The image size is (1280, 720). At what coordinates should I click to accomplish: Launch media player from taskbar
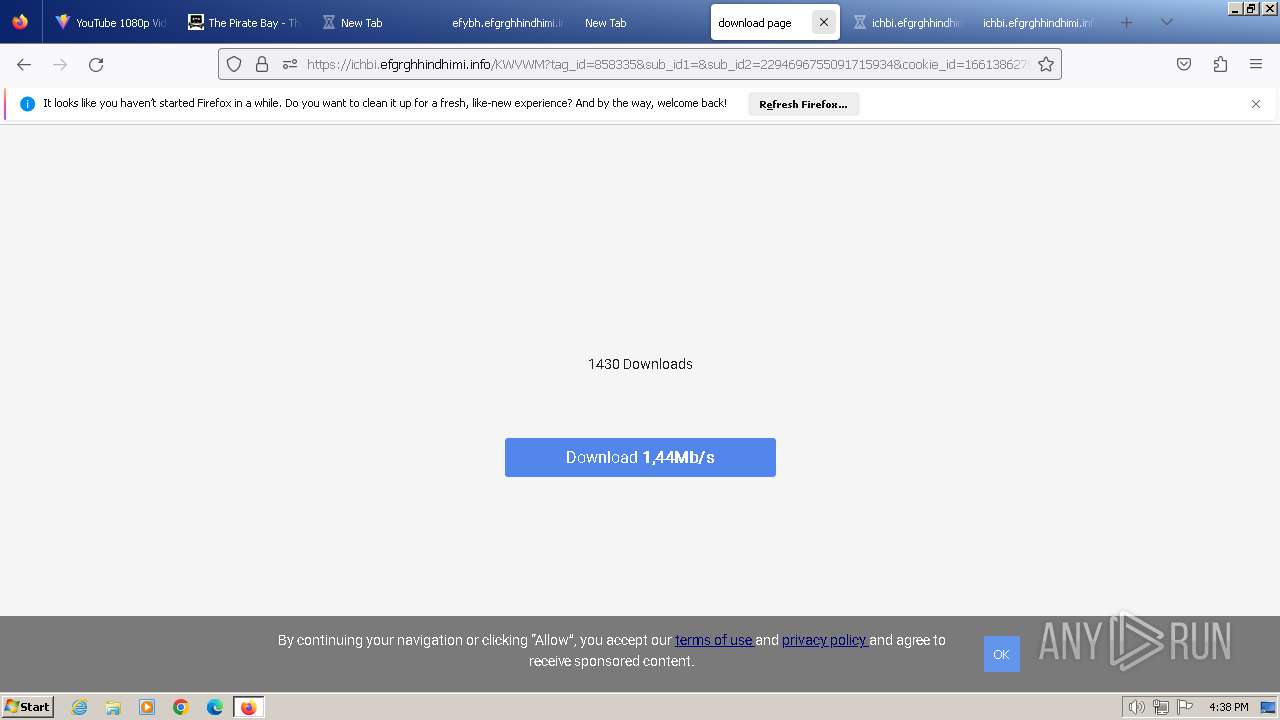tap(147, 707)
